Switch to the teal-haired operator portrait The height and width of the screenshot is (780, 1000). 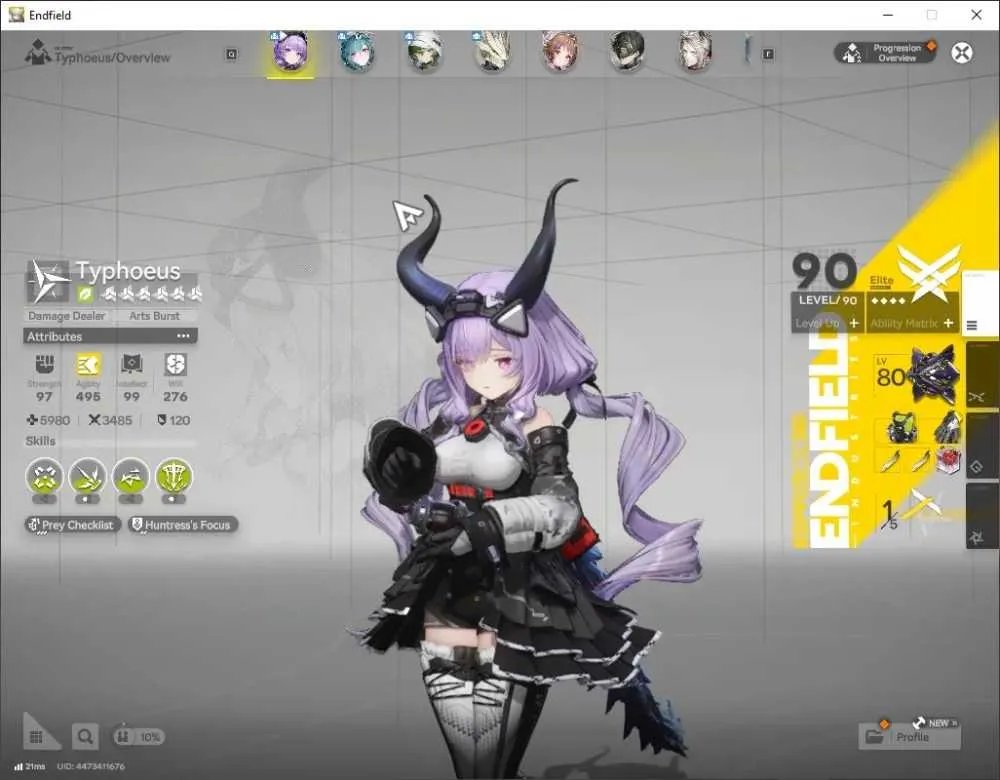pos(357,52)
